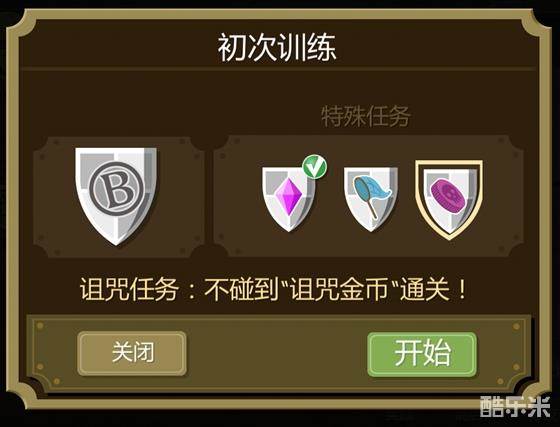The image size is (560, 427).
Task: Click the 关闭 close button
Action: coord(132,353)
